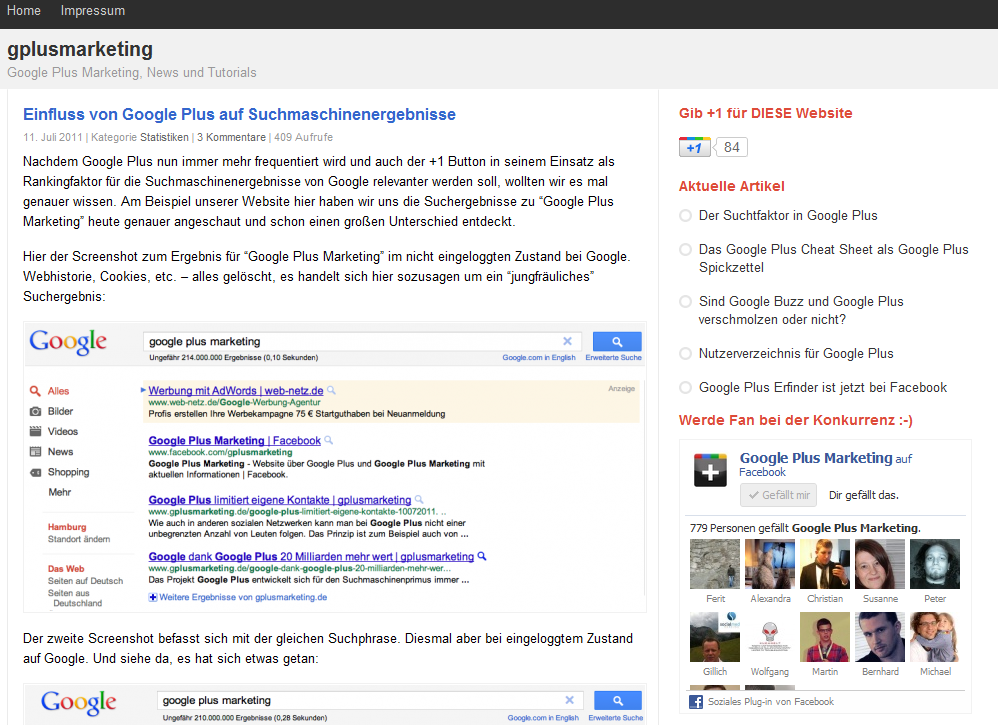Click preview magnifier beside 20 Milliarden result

click(482, 556)
